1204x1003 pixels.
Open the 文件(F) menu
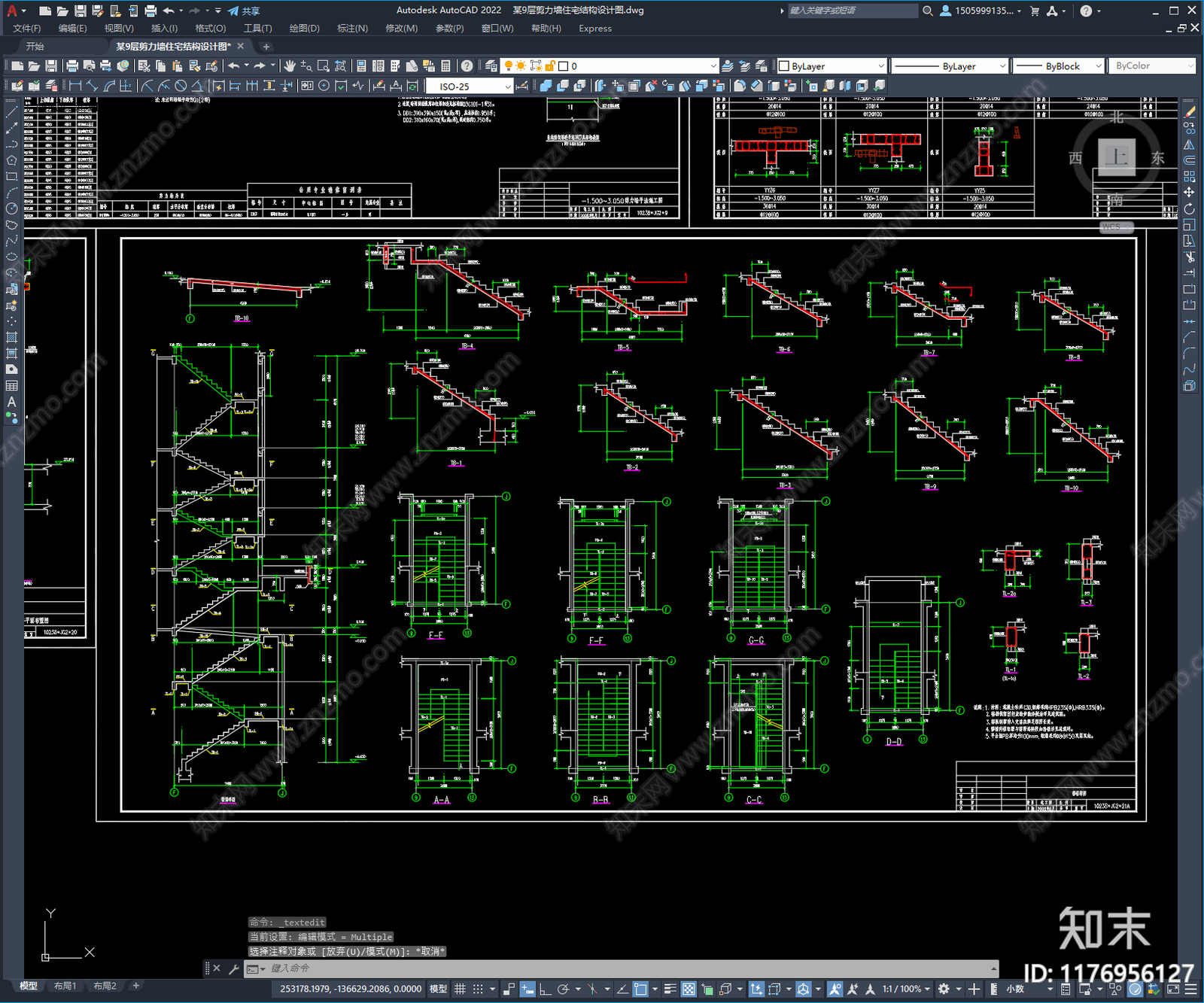coord(27,29)
